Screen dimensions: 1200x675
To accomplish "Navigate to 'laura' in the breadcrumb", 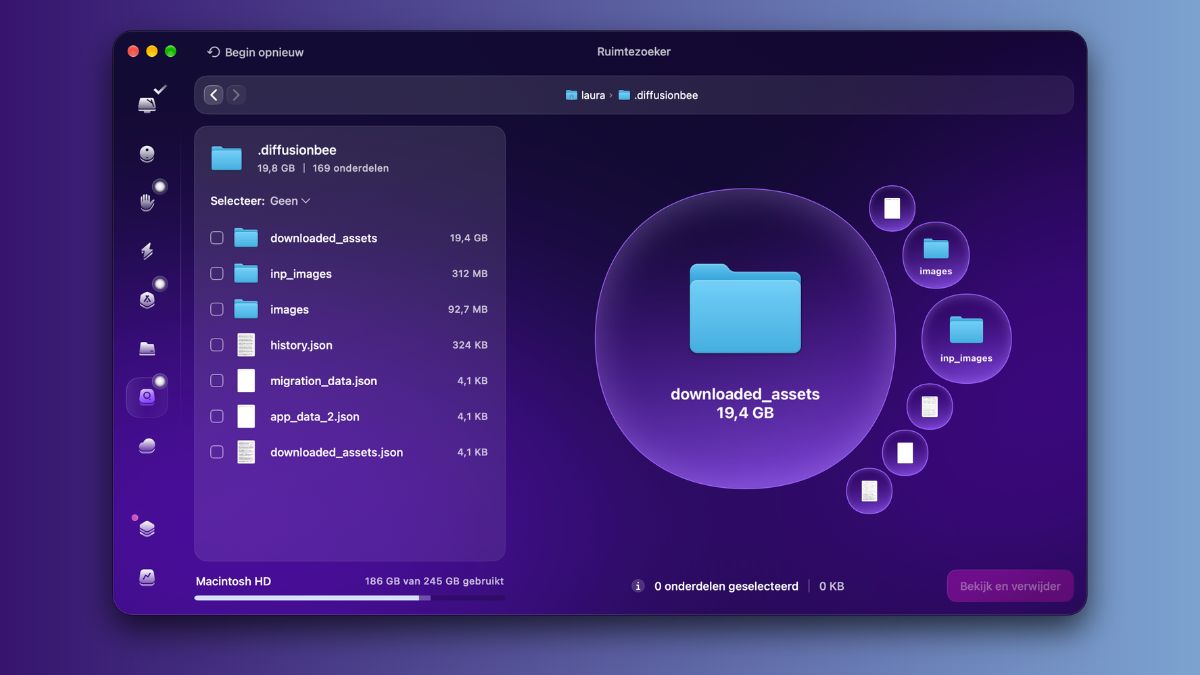I will pyautogui.click(x=585, y=95).
